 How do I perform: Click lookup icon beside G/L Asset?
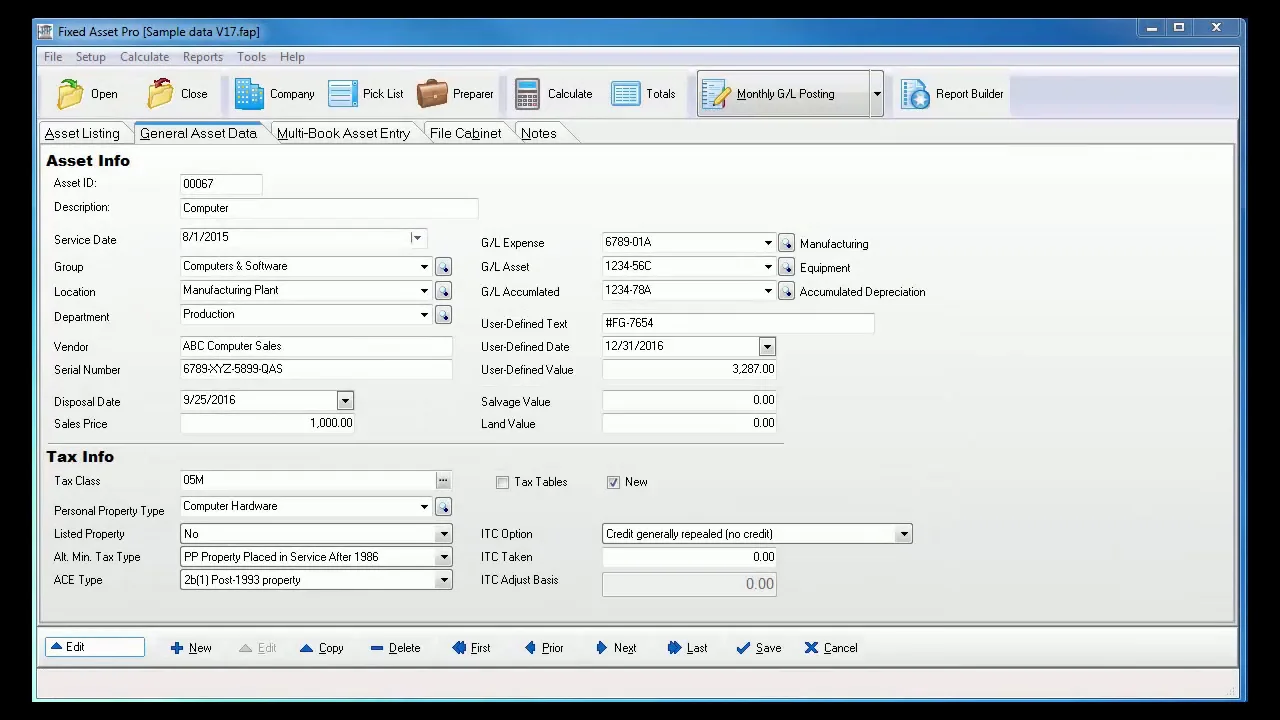pos(786,267)
